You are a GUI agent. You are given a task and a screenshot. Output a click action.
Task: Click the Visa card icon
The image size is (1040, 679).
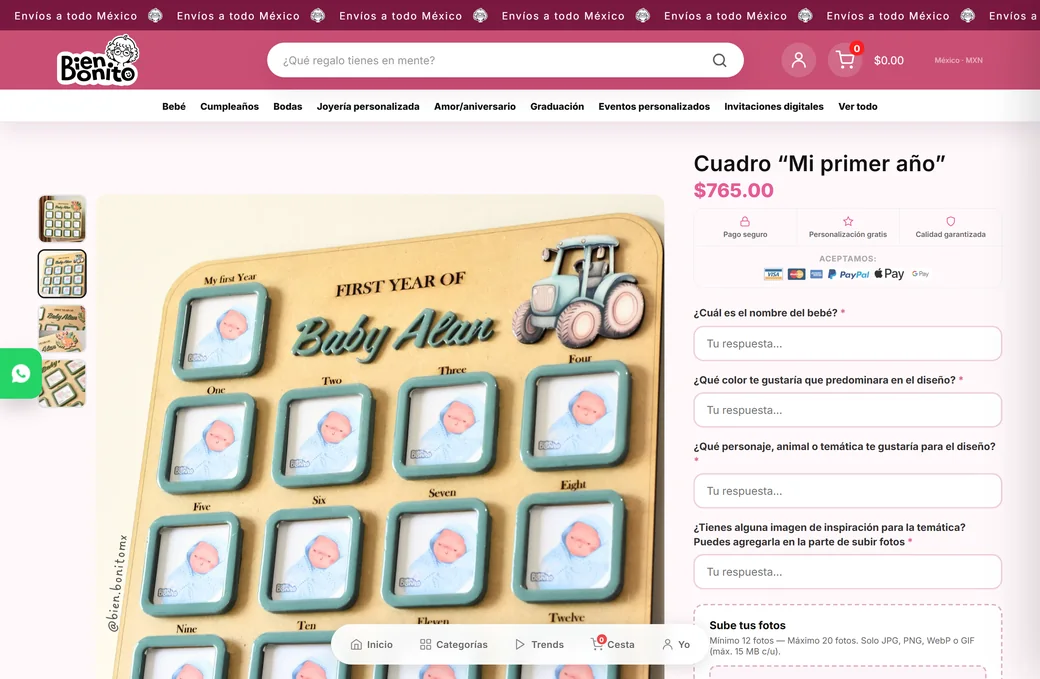773,274
